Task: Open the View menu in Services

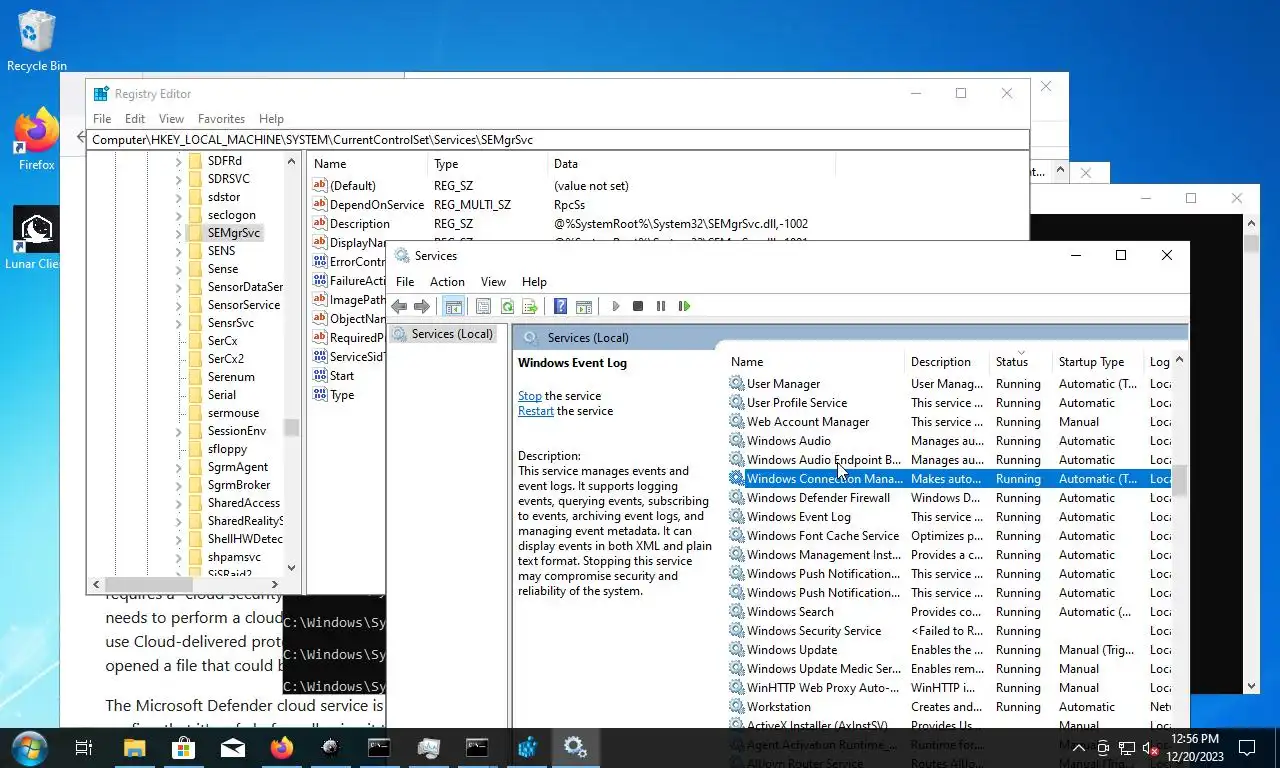Action: pyautogui.click(x=493, y=282)
